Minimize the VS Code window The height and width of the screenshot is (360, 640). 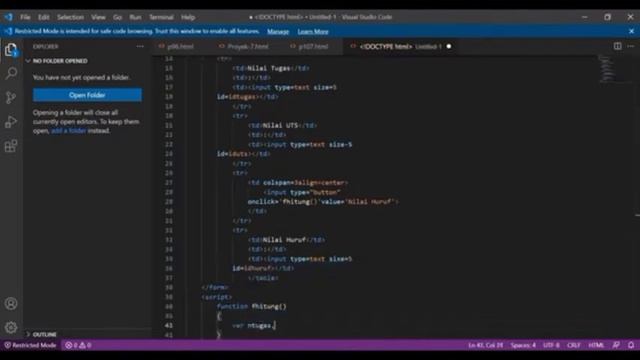(584, 17)
